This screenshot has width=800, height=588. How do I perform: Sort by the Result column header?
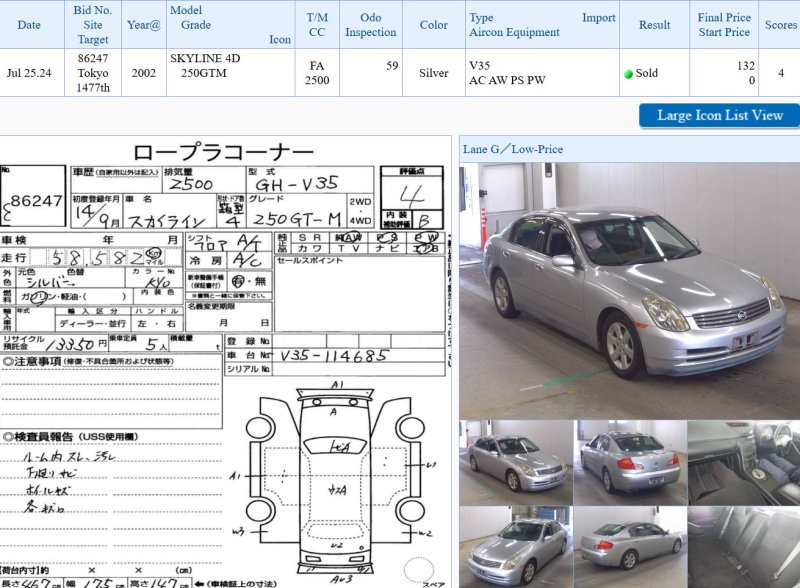point(654,25)
